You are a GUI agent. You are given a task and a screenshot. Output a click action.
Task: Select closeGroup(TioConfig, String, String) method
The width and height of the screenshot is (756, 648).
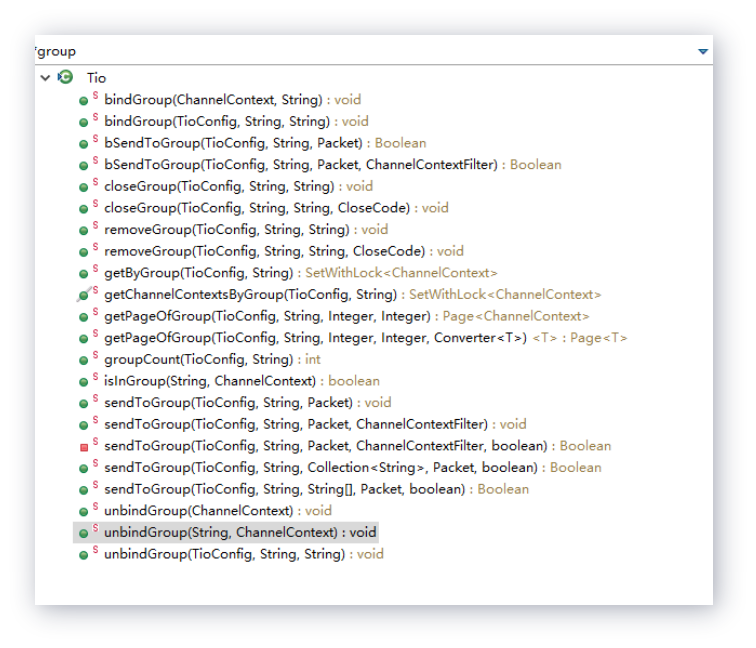pos(239,187)
